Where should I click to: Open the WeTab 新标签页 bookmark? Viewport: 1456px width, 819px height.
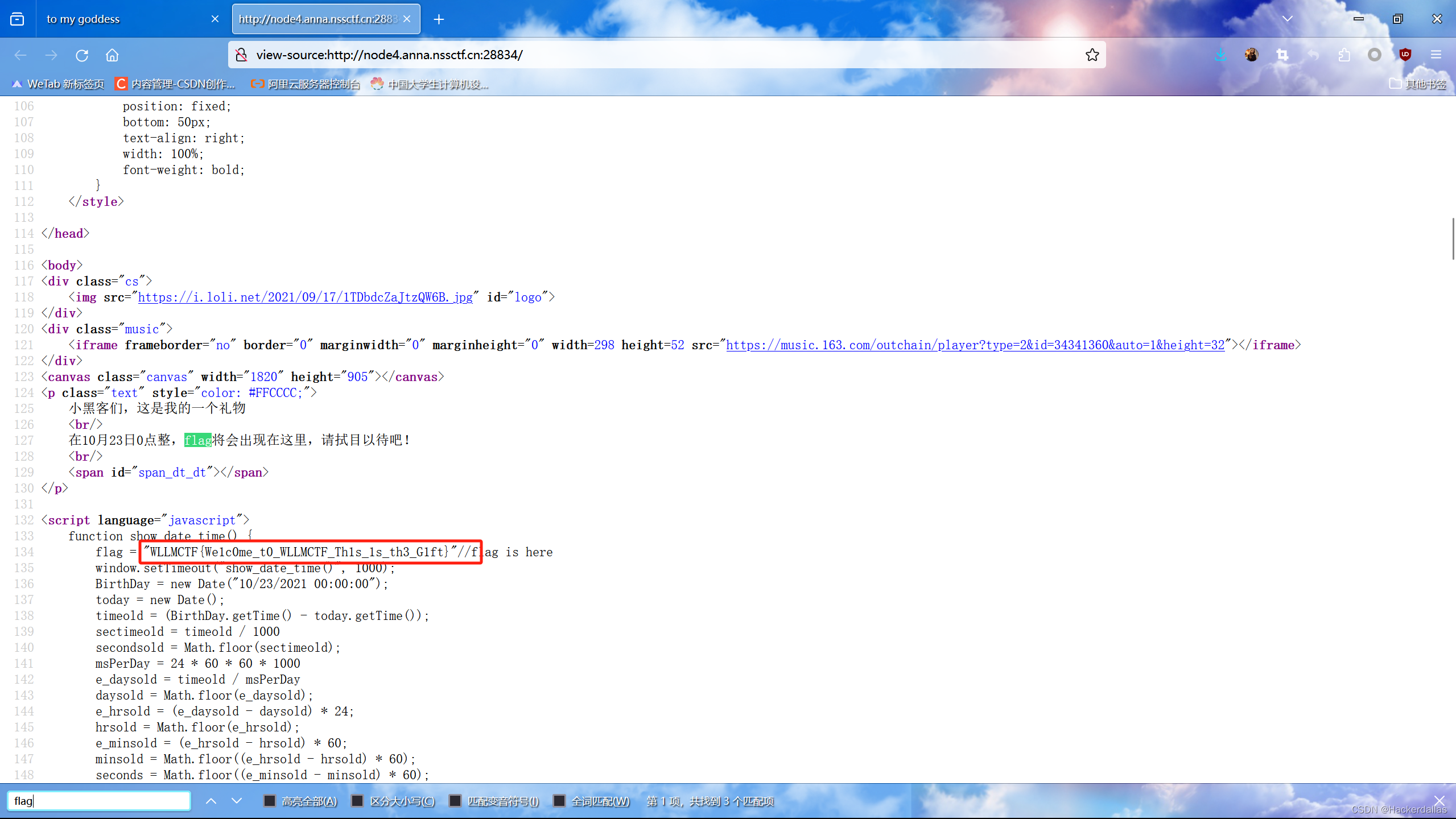(x=57, y=84)
